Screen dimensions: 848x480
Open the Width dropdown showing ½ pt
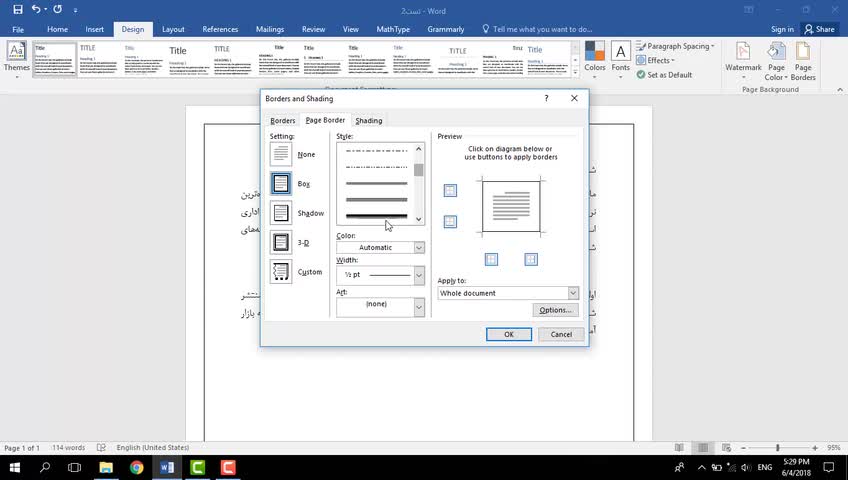tap(380, 275)
